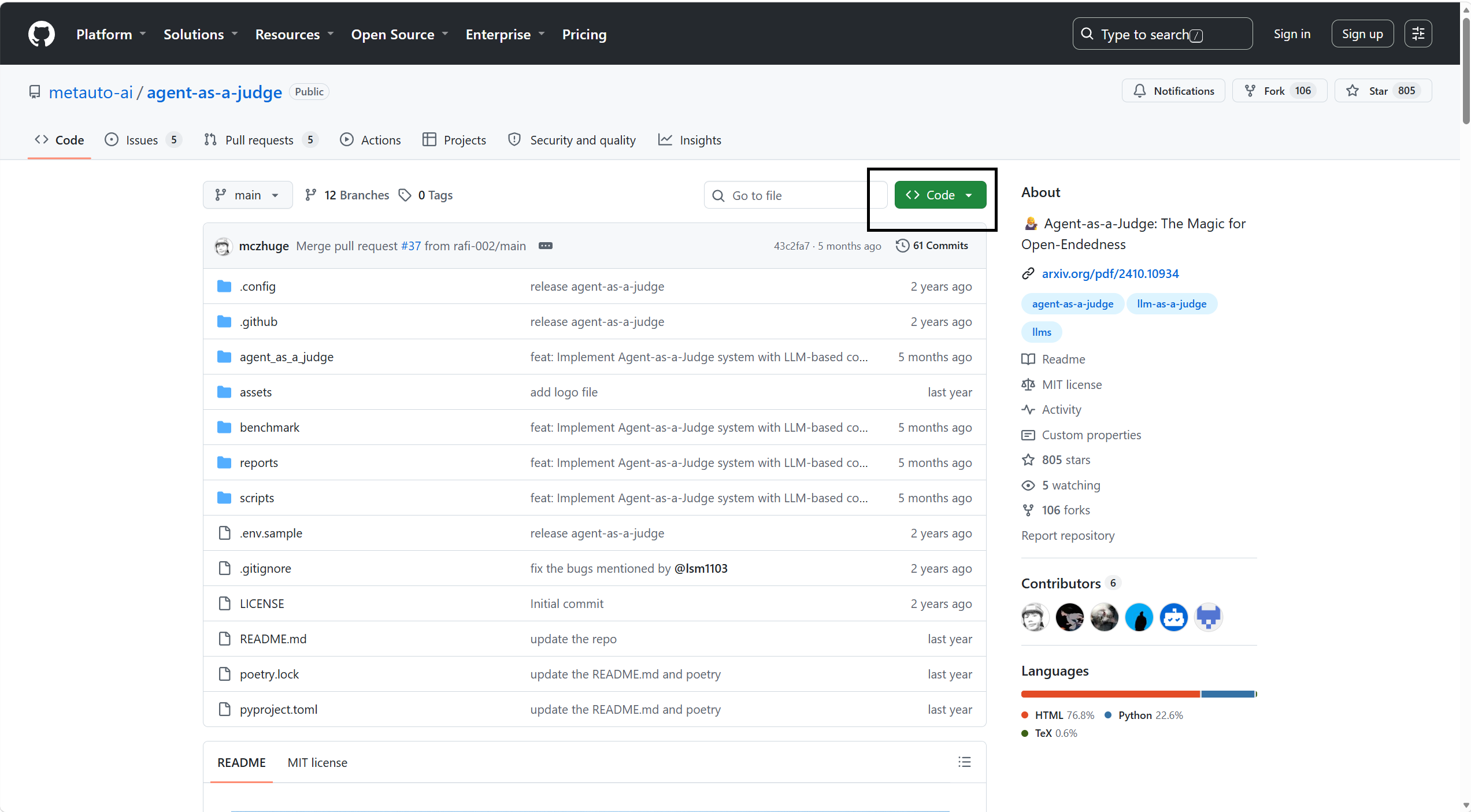Switch to the Projects tab
Screen dimensions: 1471x812
click(454, 140)
